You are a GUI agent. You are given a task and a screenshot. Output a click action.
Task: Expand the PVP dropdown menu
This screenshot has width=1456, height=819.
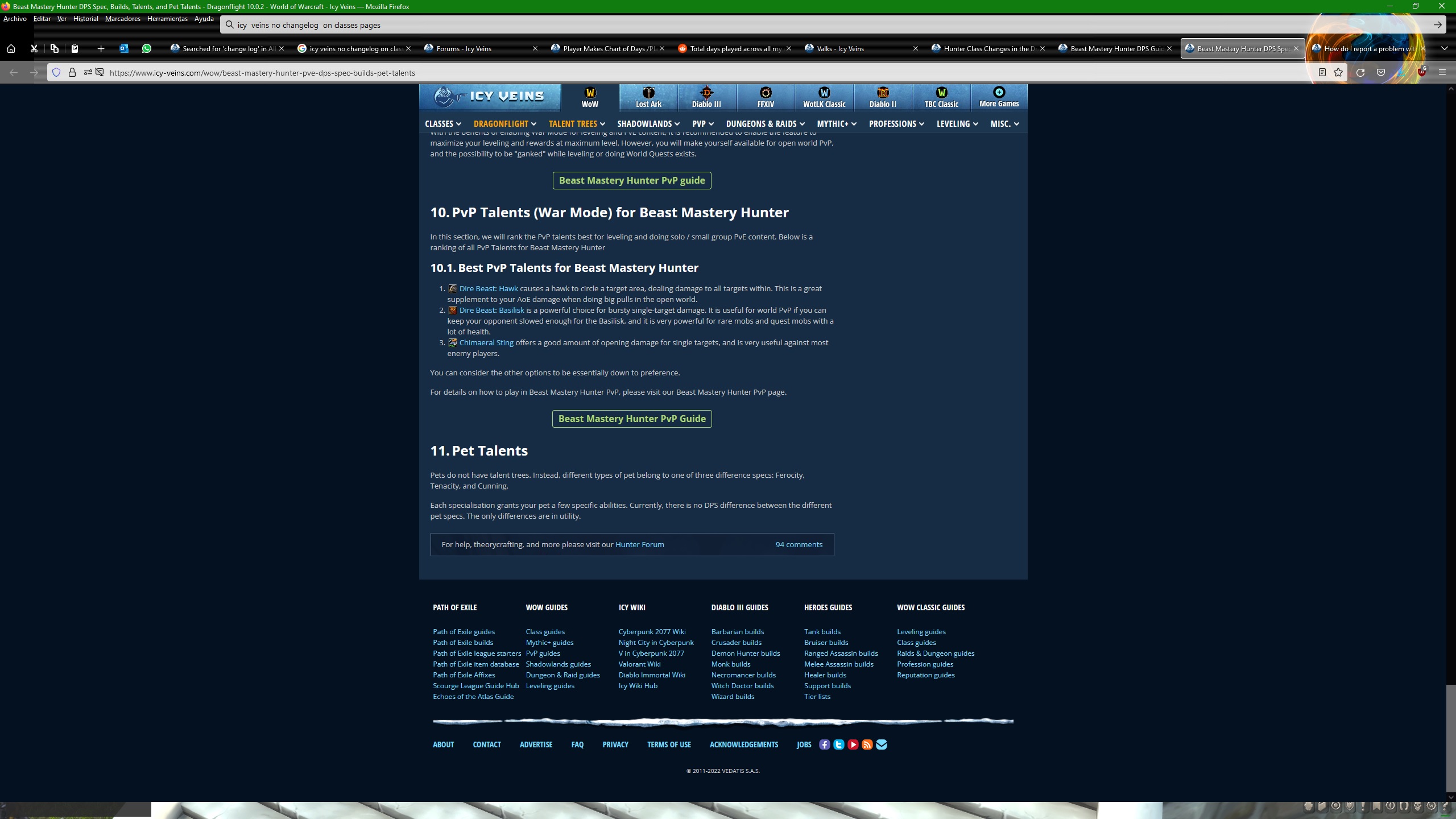(x=703, y=123)
